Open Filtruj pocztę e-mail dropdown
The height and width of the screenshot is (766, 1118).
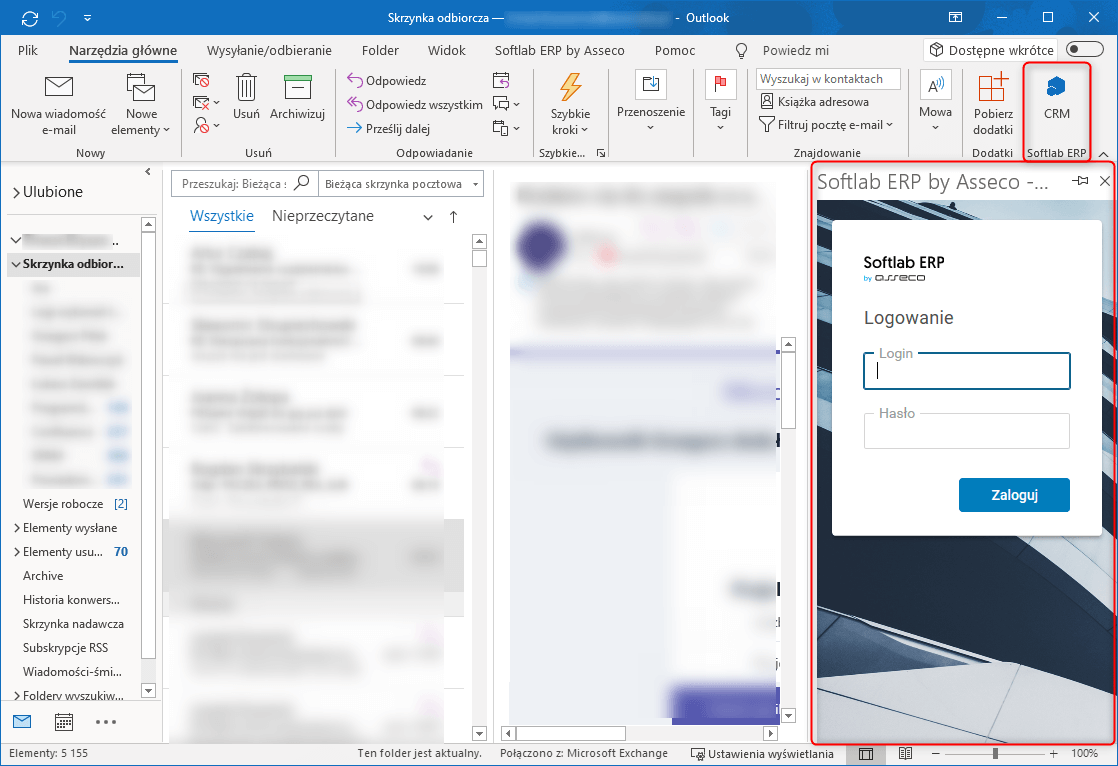pos(826,125)
